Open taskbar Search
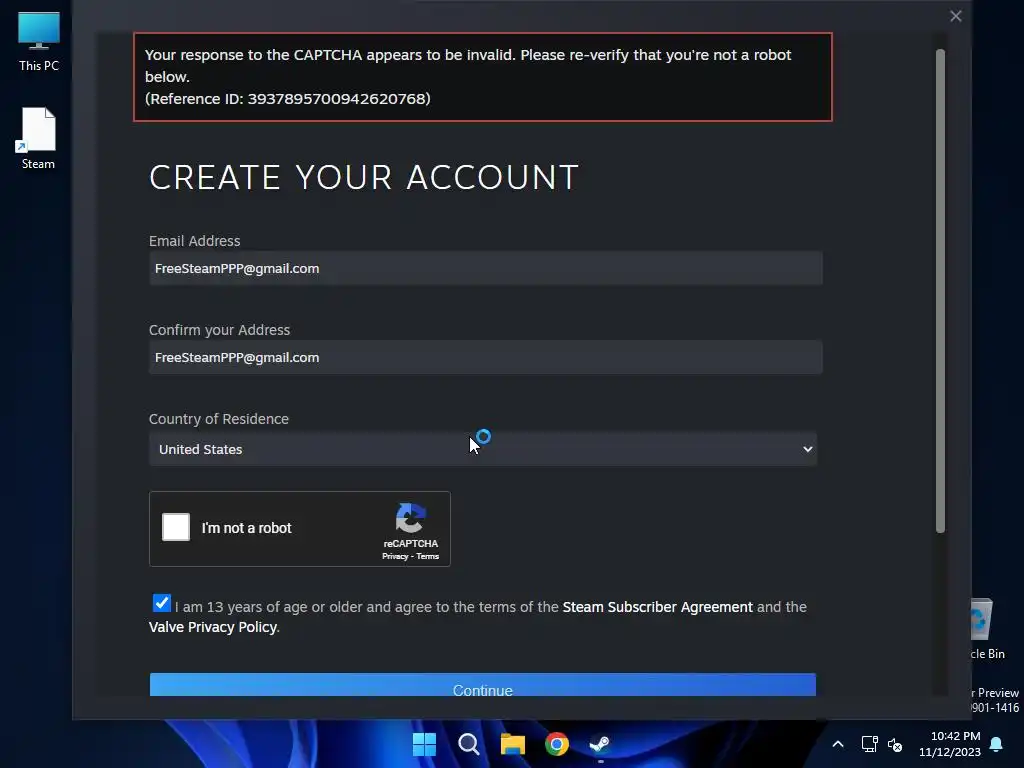The height and width of the screenshot is (768, 1024). [469, 744]
